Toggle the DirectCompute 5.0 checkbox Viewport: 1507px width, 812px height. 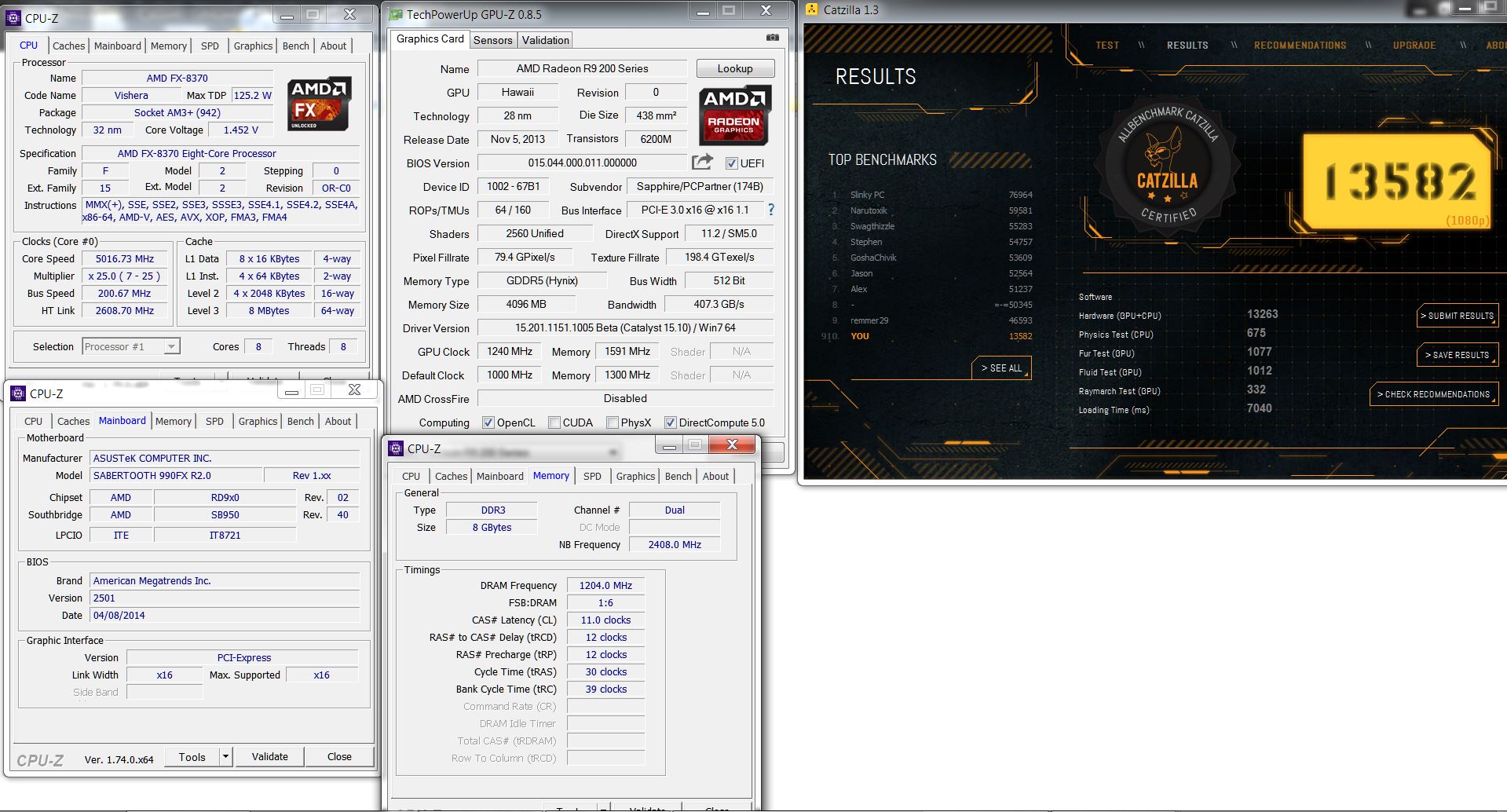[x=671, y=422]
